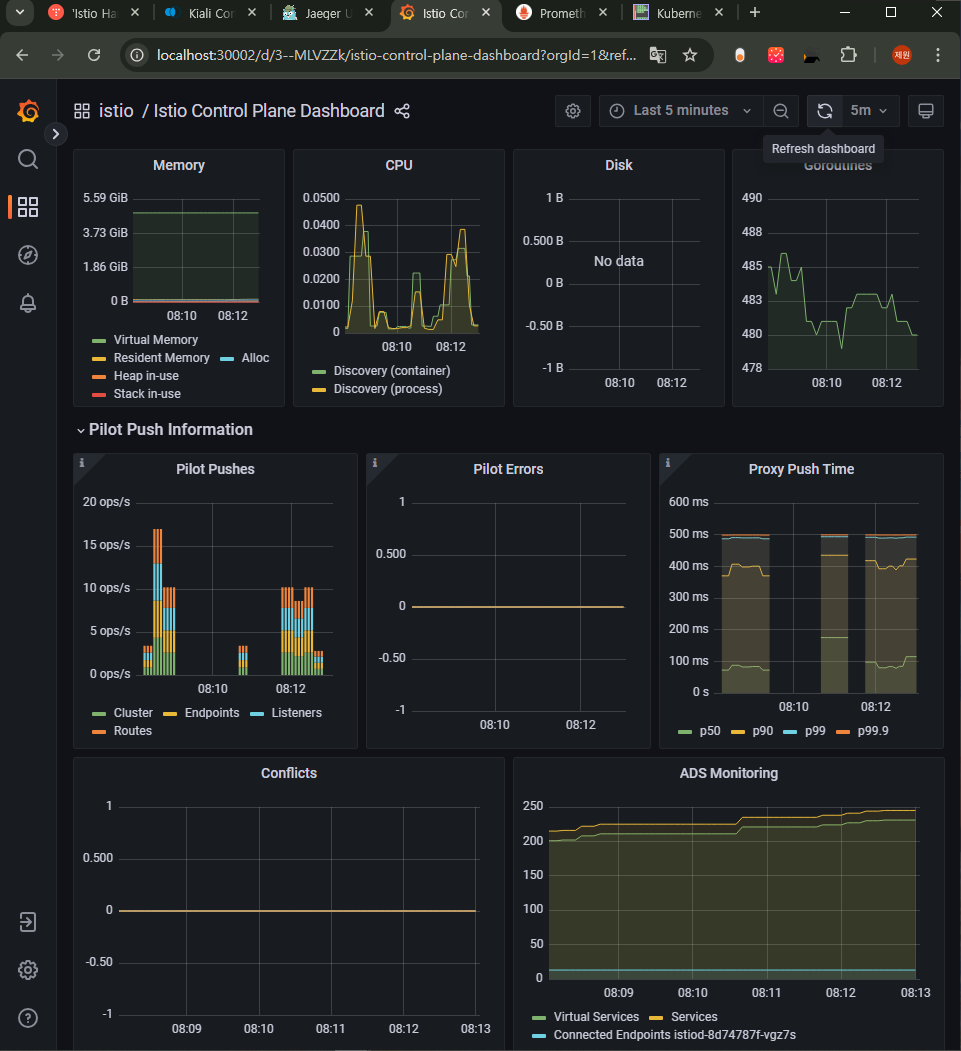Image resolution: width=961 pixels, height=1051 pixels.
Task: Open the Memory panel title menu
Action: [179, 166]
